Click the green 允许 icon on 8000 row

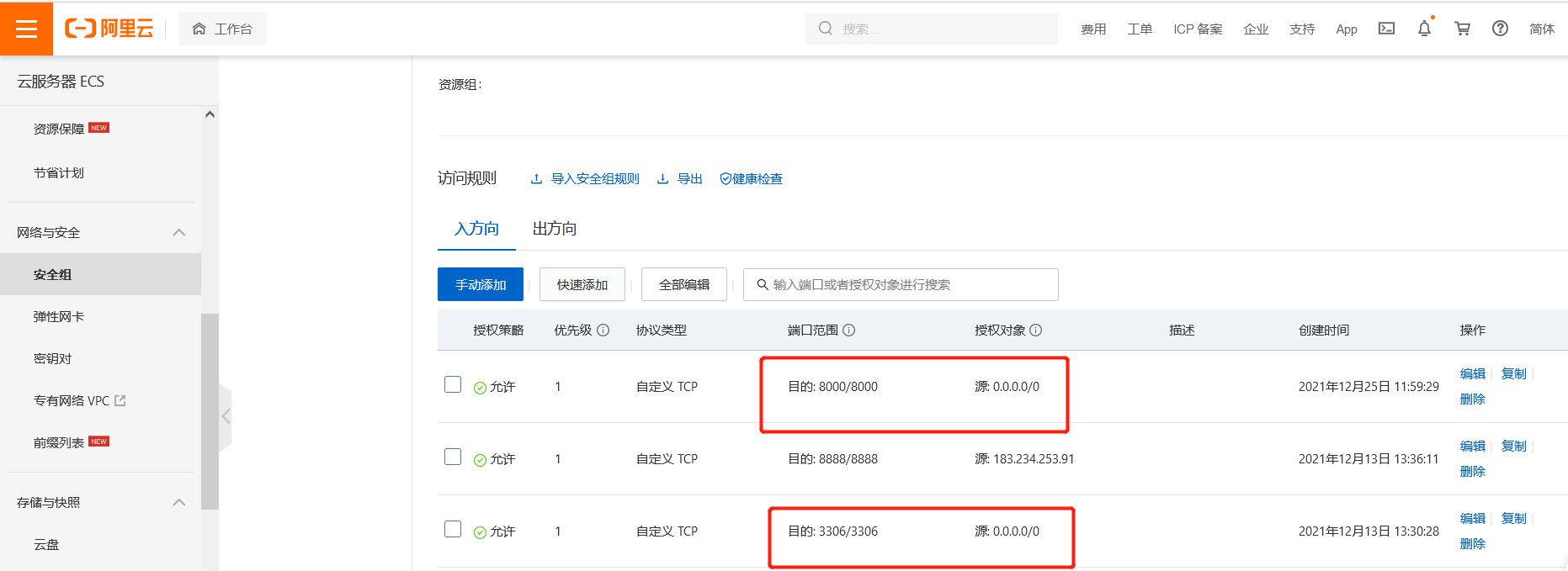480,388
